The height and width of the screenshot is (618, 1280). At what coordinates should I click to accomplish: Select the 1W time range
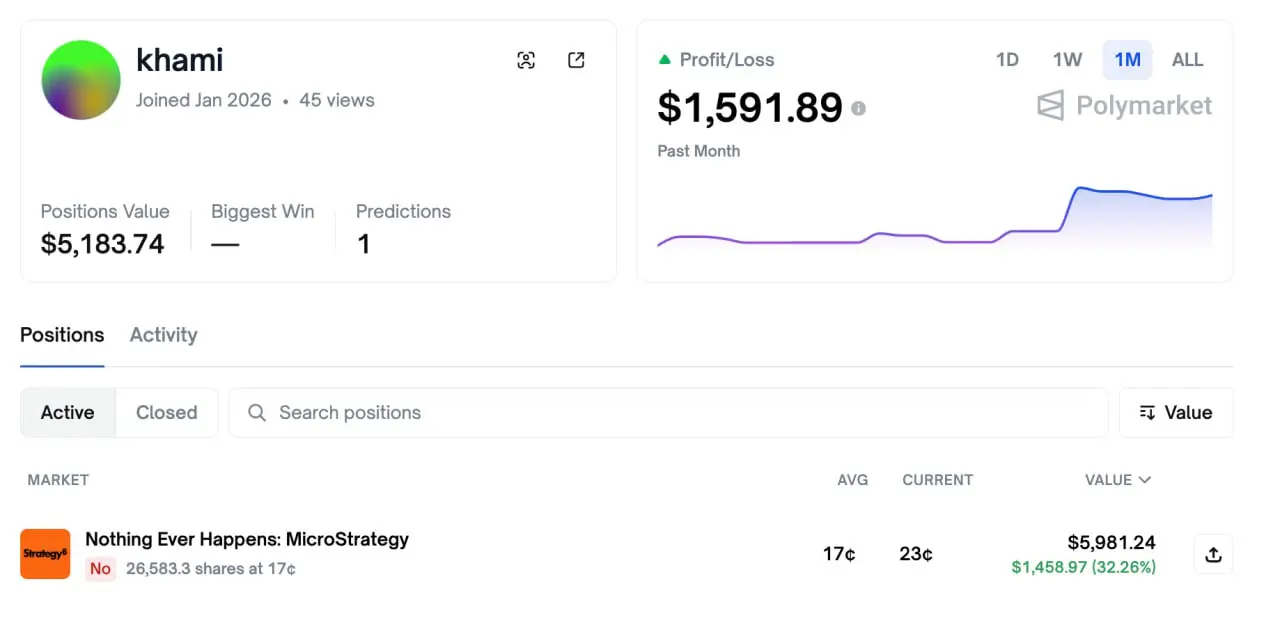(1067, 60)
